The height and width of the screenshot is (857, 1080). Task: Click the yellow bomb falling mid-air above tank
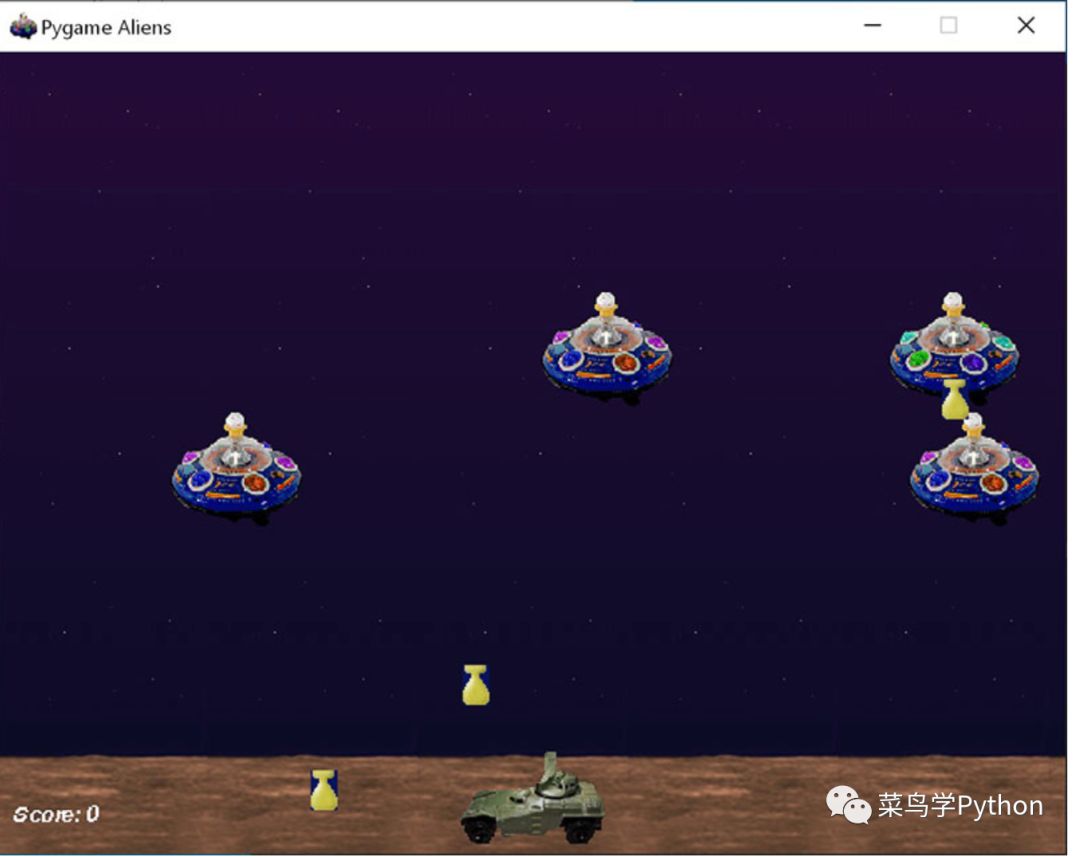point(476,685)
